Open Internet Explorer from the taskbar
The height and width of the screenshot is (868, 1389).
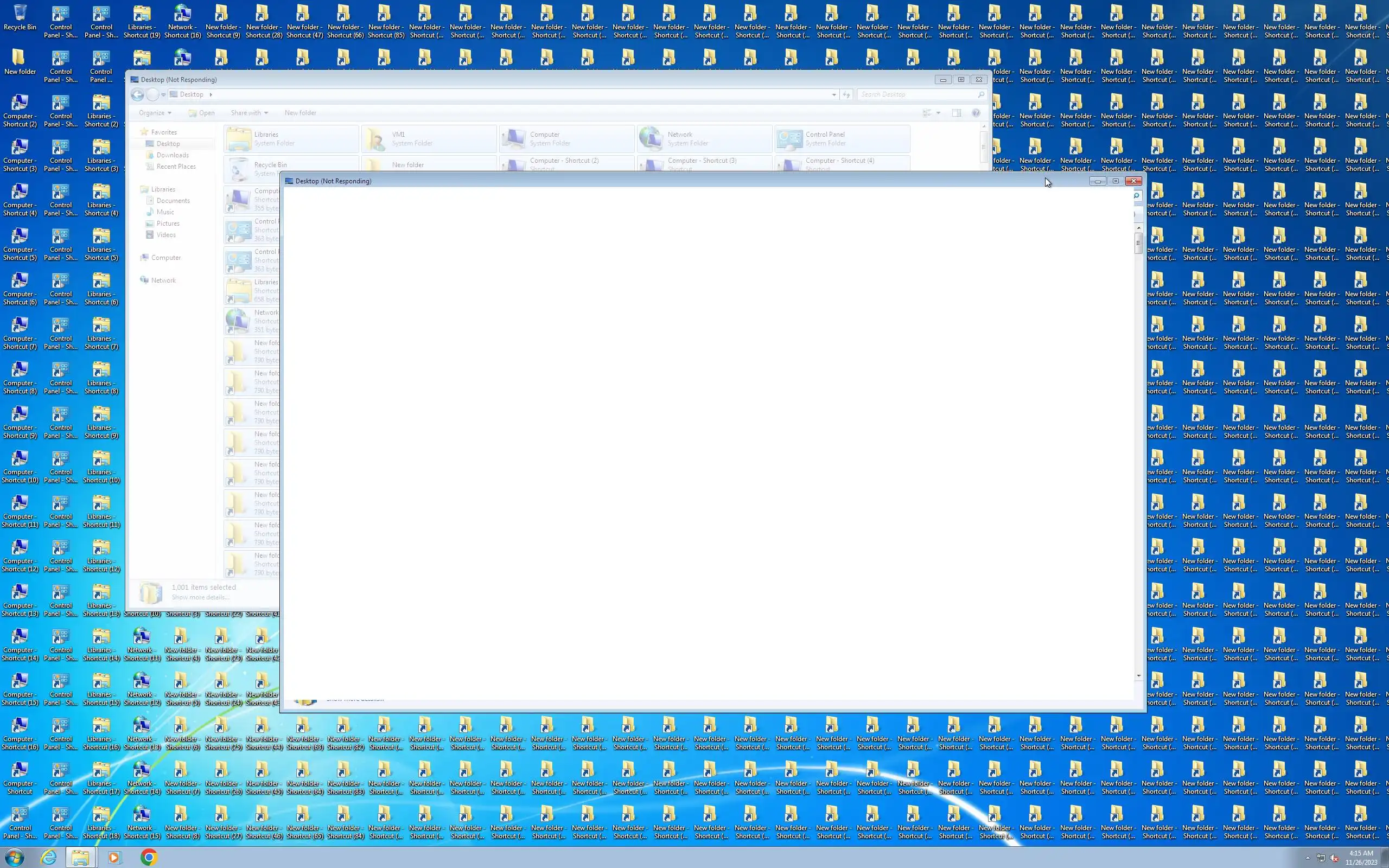pos(49,857)
